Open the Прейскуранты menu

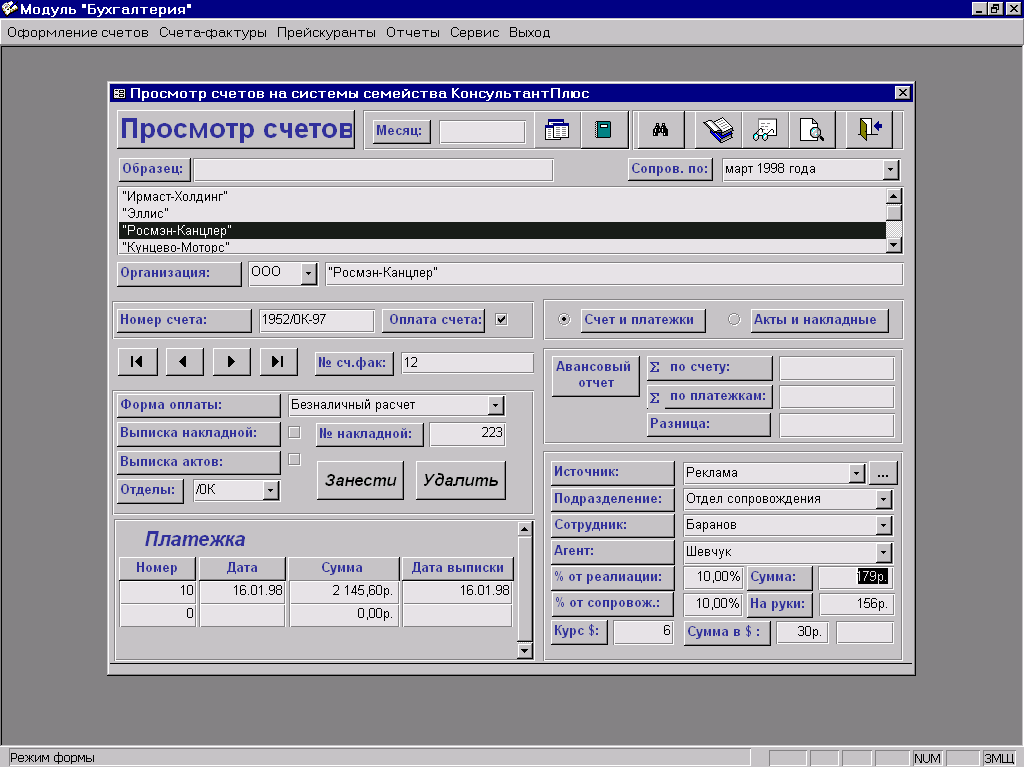[x=326, y=32]
